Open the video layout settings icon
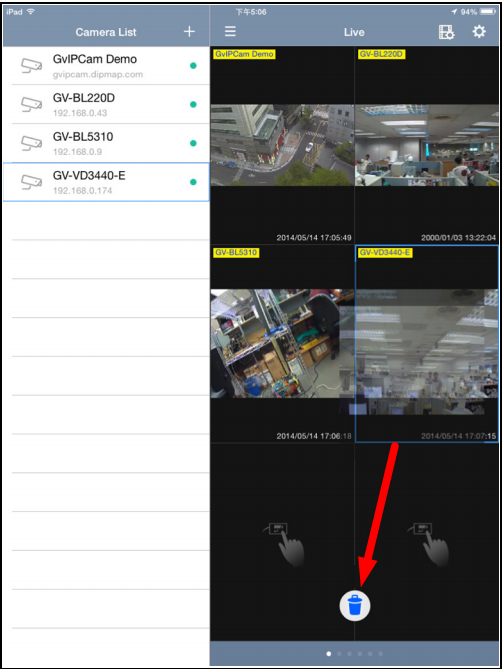Screen dimensions: 503x669 tap(446, 32)
